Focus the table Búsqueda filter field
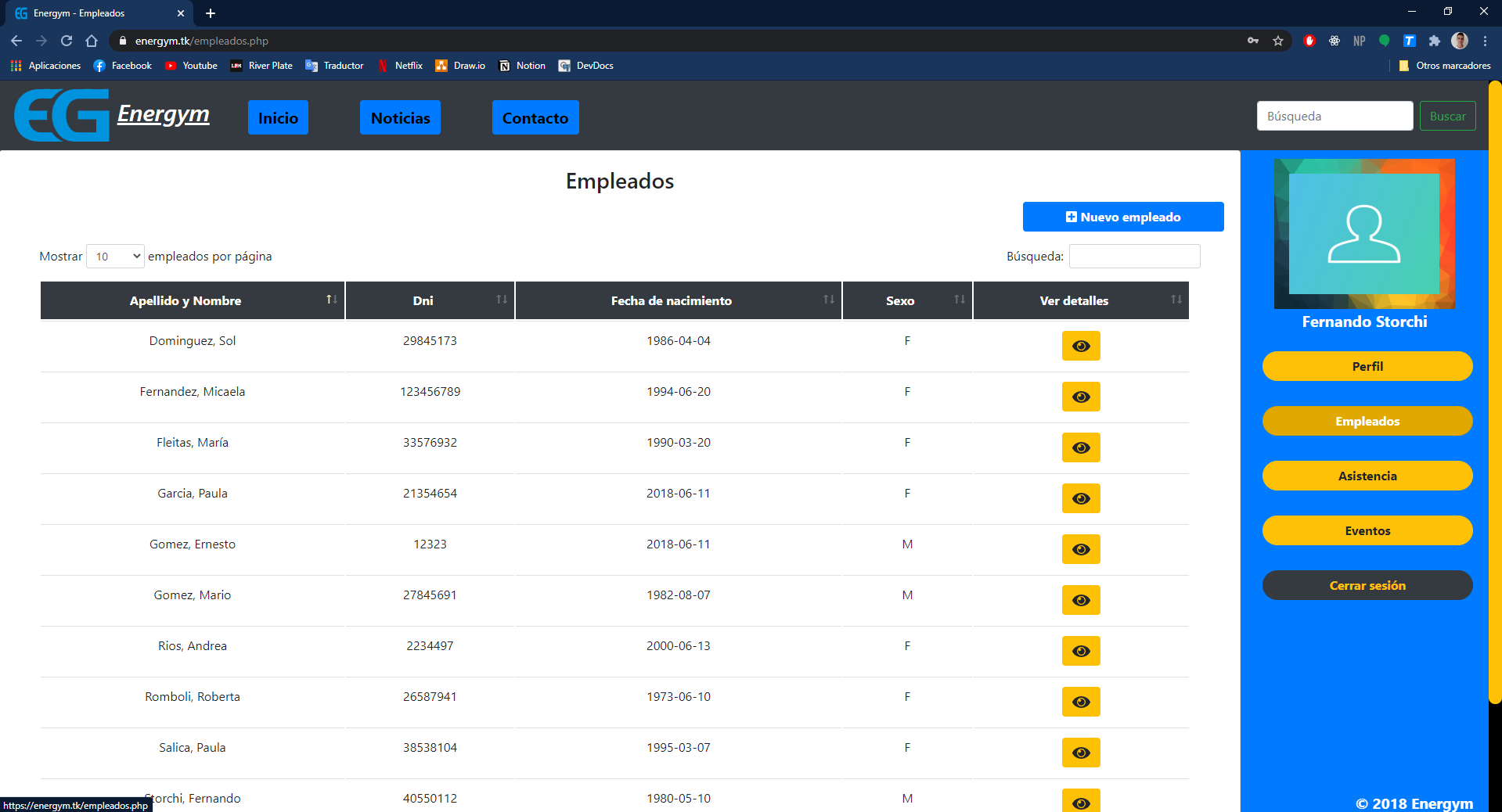The height and width of the screenshot is (812, 1502). (1134, 257)
